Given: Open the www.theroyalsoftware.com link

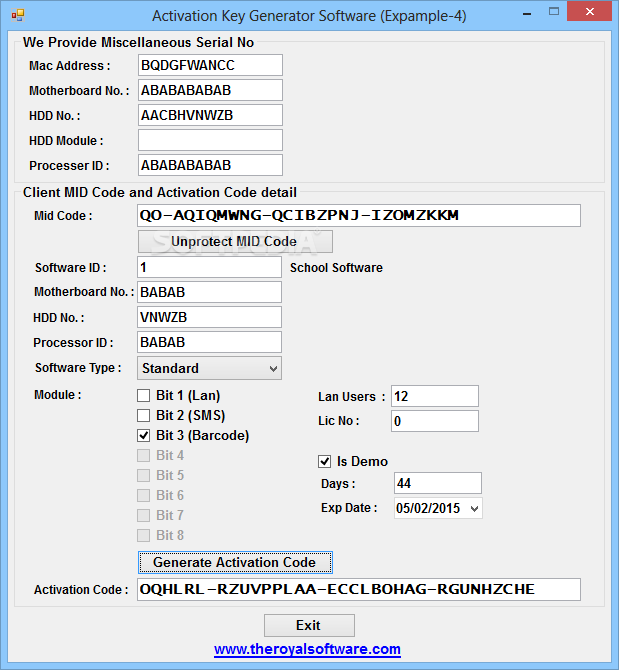Looking at the screenshot, I should point(307,649).
